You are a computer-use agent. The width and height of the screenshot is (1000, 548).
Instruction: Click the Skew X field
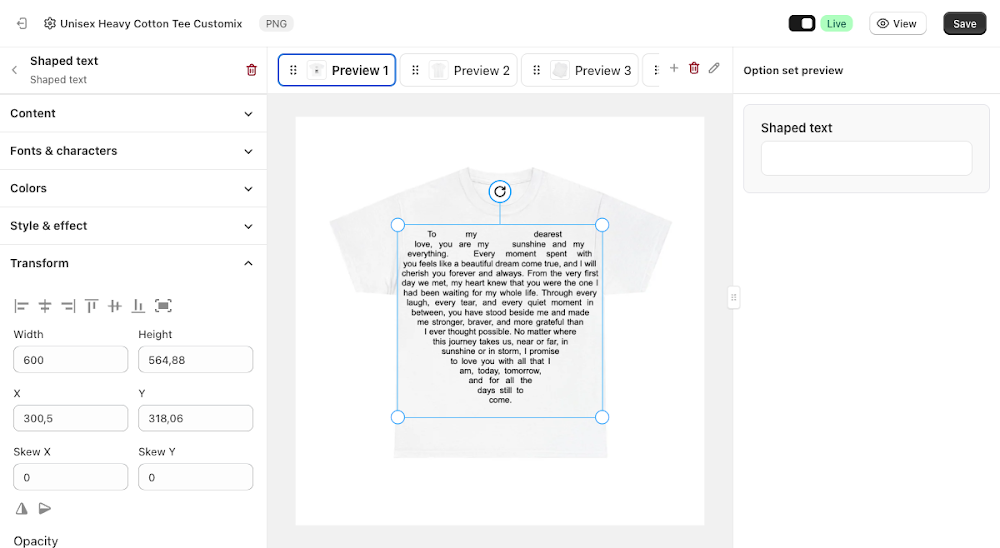(x=71, y=477)
